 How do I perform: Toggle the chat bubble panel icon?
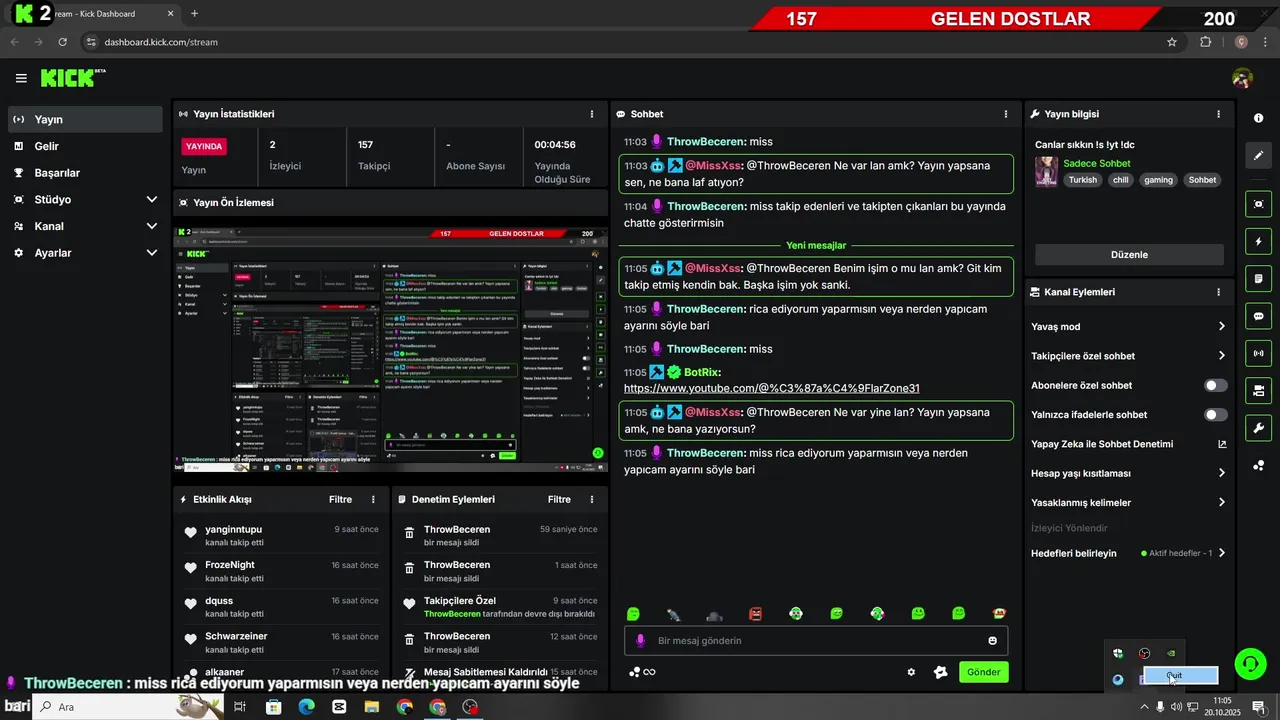click(1258, 316)
